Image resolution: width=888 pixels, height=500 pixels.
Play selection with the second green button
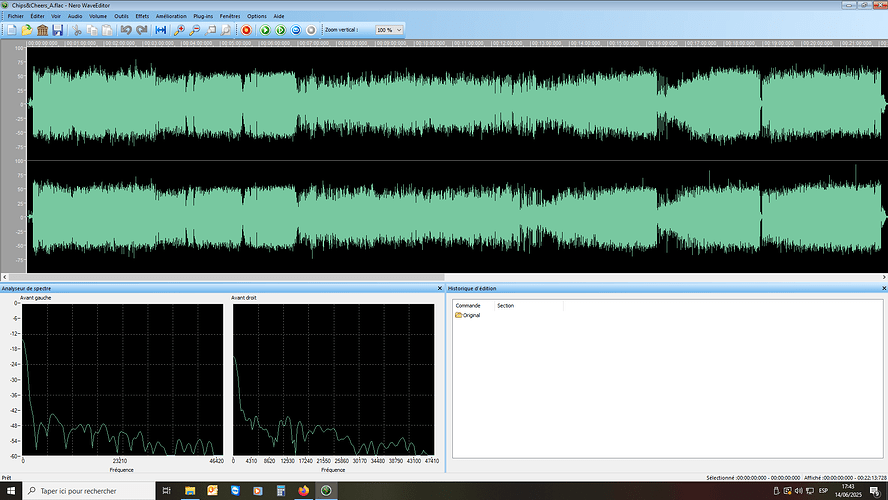point(280,30)
